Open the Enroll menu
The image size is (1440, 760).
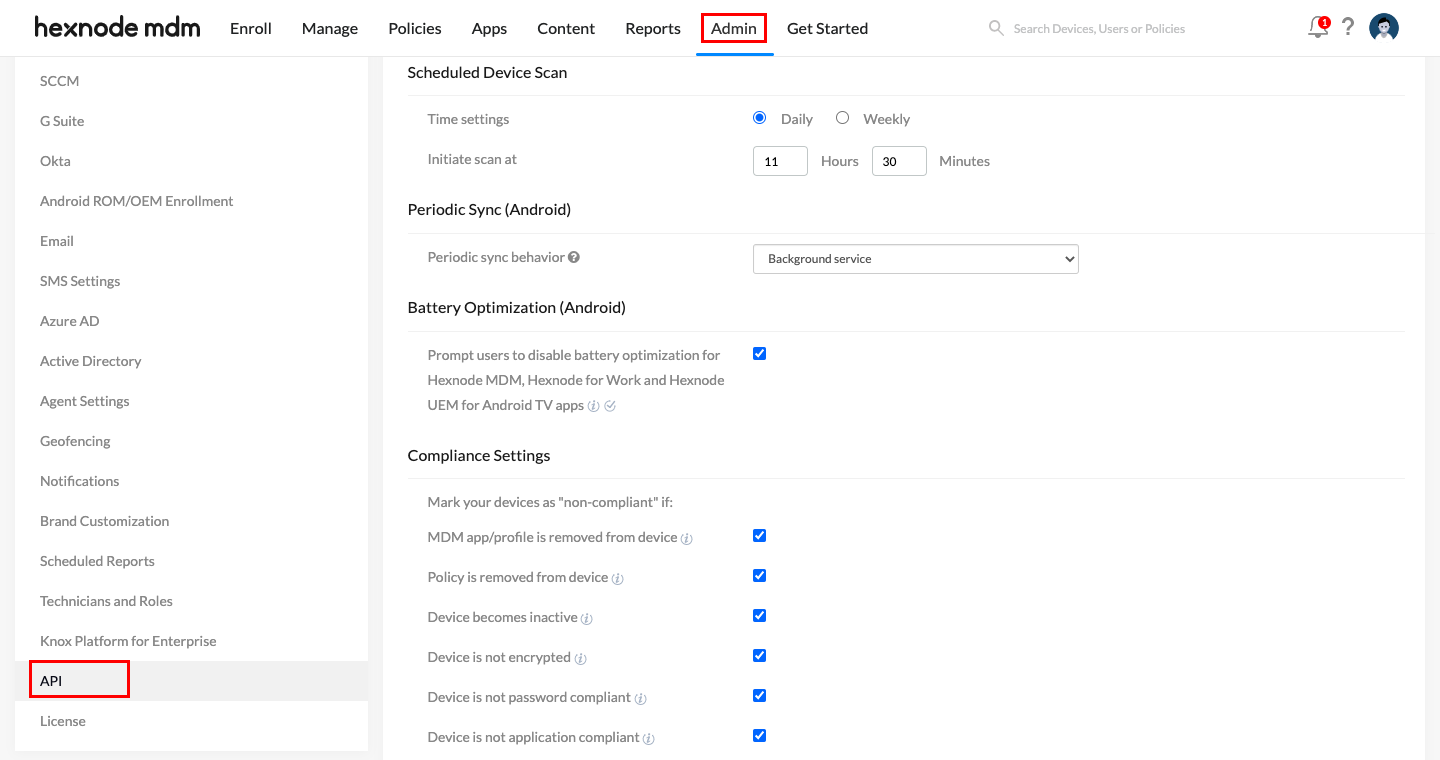tap(251, 28)
